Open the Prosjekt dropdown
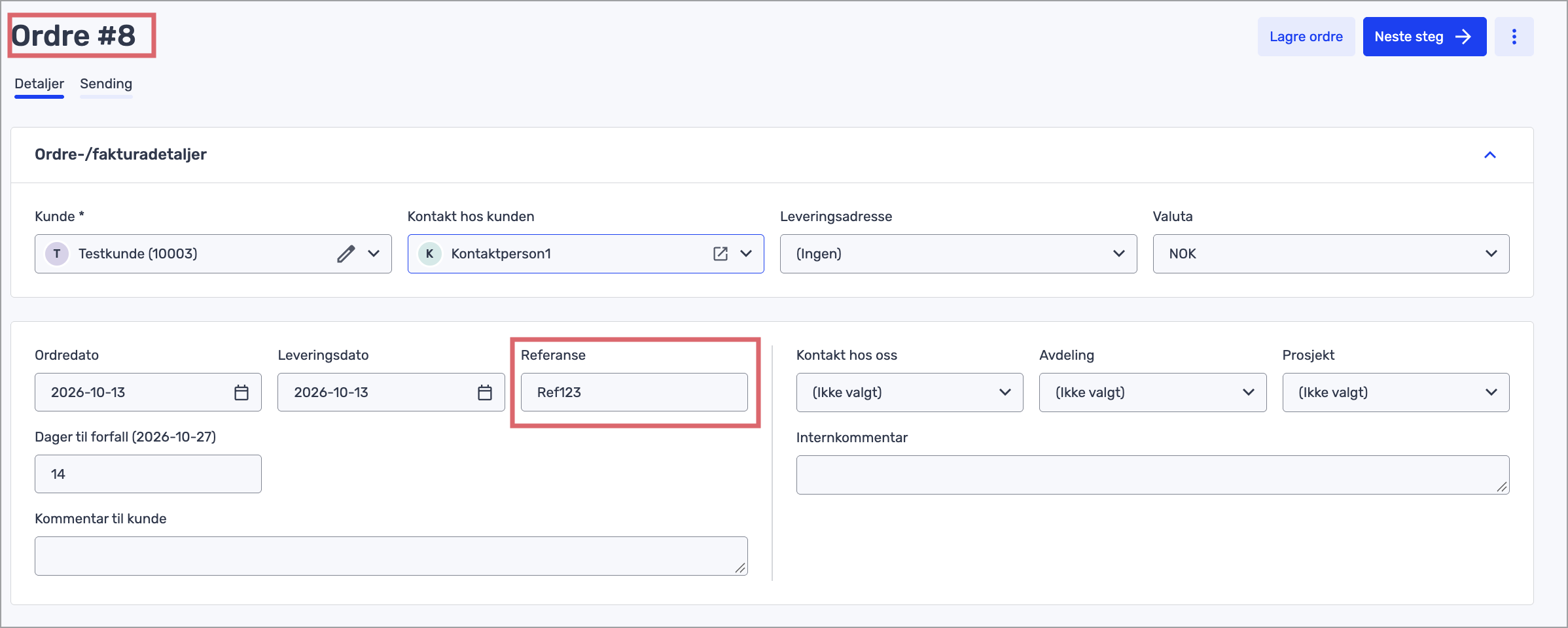The width and height of the screenshot is (1568, 628). pyautogui.click(x=1395, y=392)
